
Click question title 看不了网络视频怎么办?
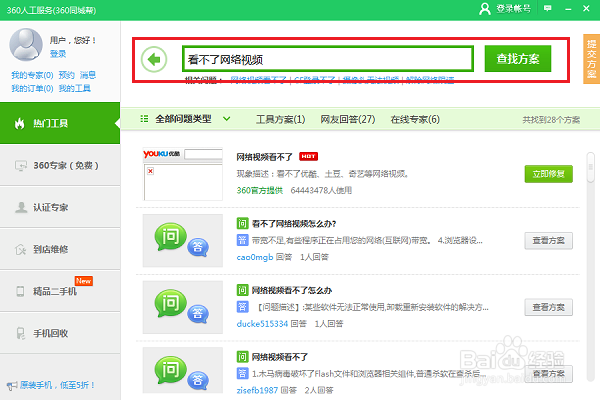coord(294,224)
